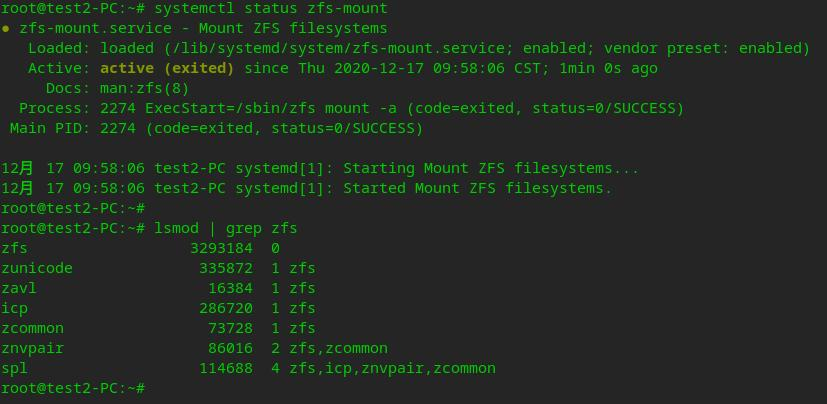The height and width of the screenshot is (404, 827).
Task: Click the zfs module size 3293184
Action: click(221, 248)
